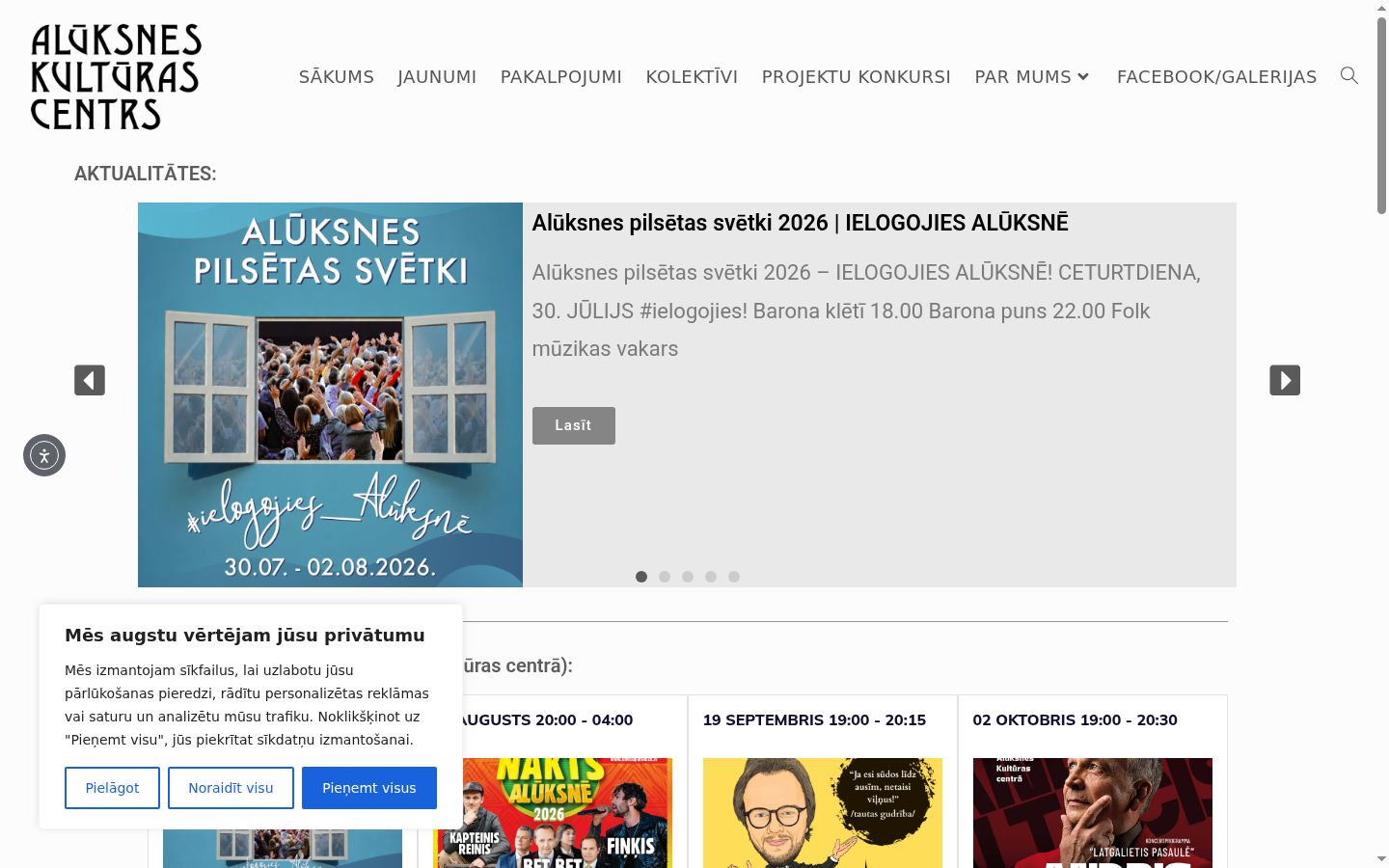Click Pielāgot in the cookie banner

pyautogui.click(x=112, y=788)
